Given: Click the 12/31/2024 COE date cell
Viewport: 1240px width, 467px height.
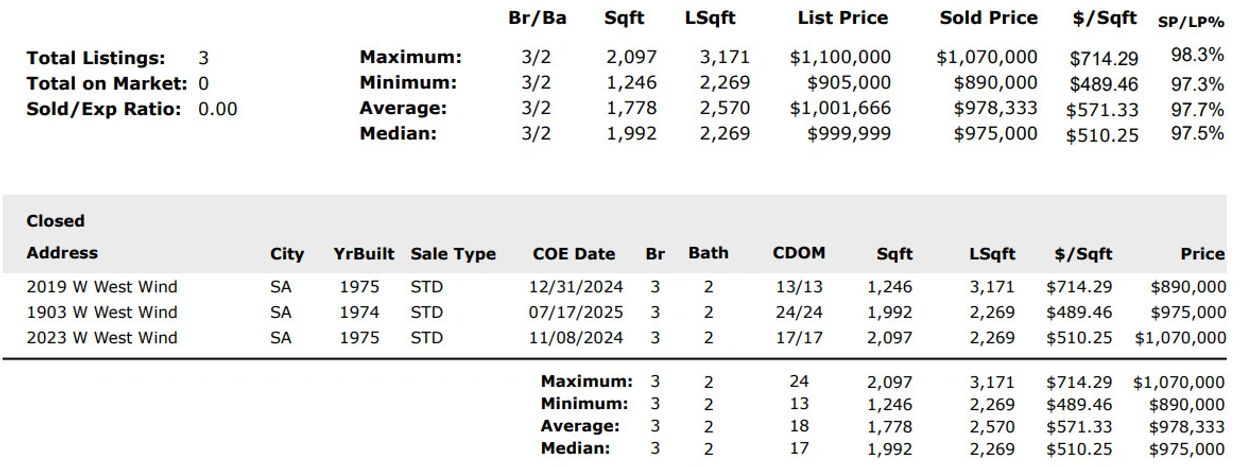Looking at the screenshot, I should point(574,287).
